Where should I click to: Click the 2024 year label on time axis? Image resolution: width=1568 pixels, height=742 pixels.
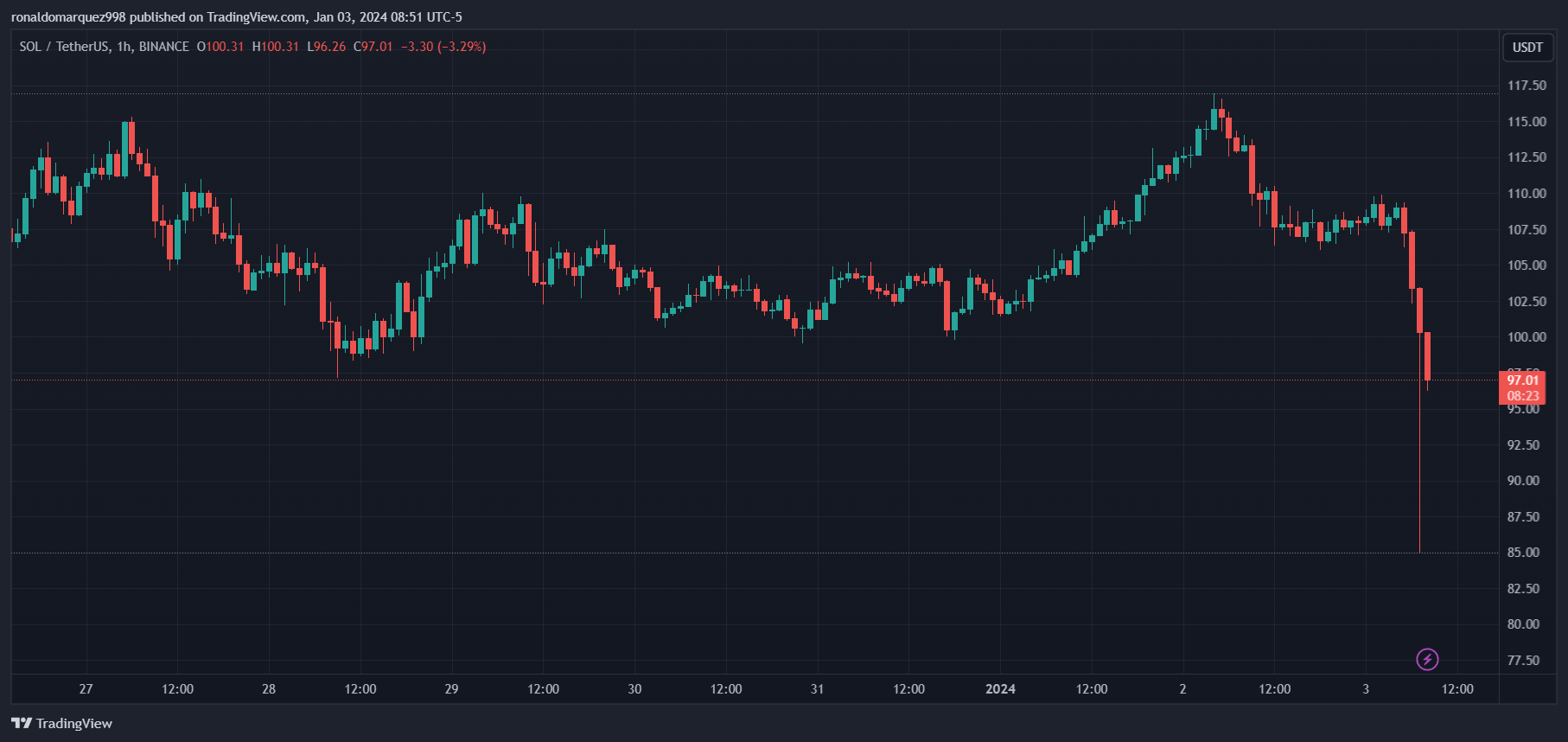pyautogui.click(x=1000, y=689)
